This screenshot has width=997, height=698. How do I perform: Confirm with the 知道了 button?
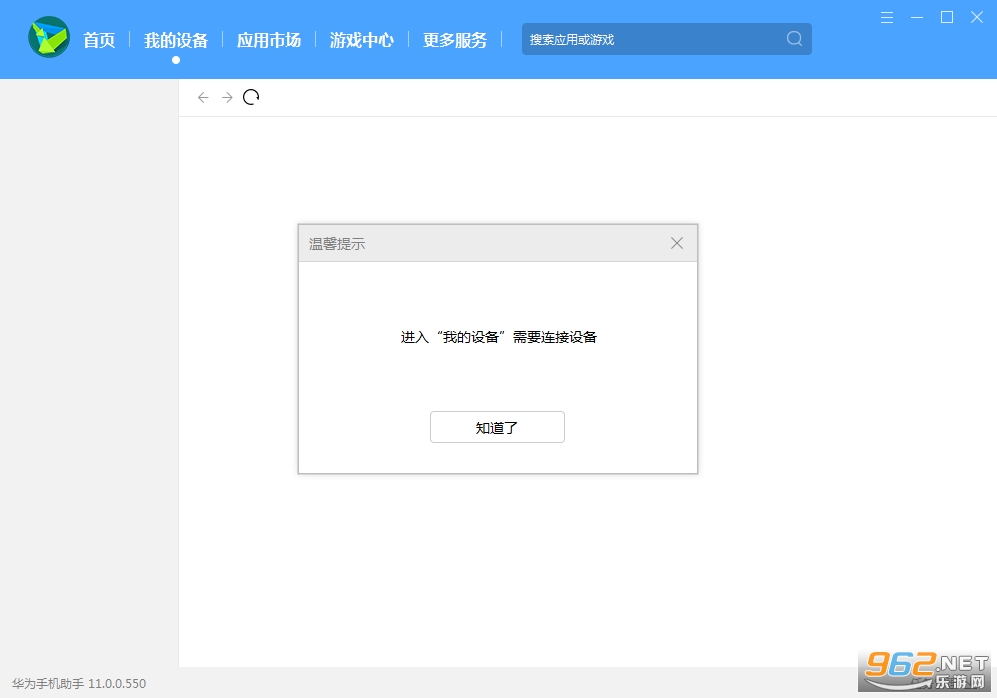coord(497,427)
